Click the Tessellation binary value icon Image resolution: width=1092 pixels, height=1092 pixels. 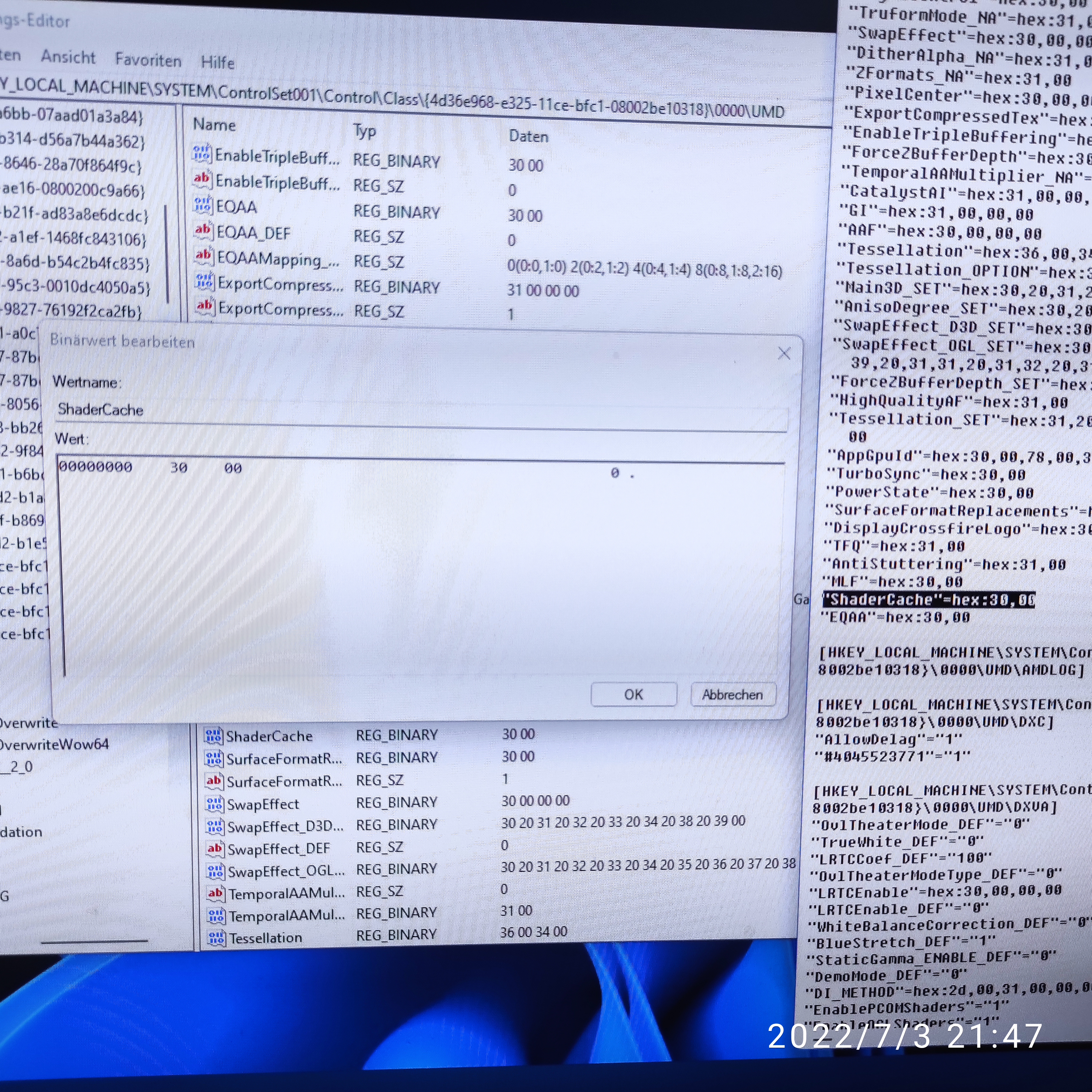click(216, 938)
